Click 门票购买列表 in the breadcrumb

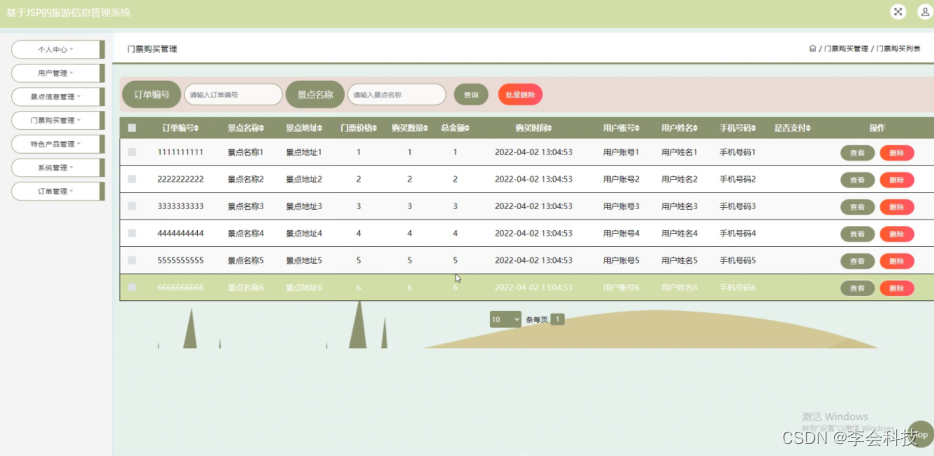(898, 49)
